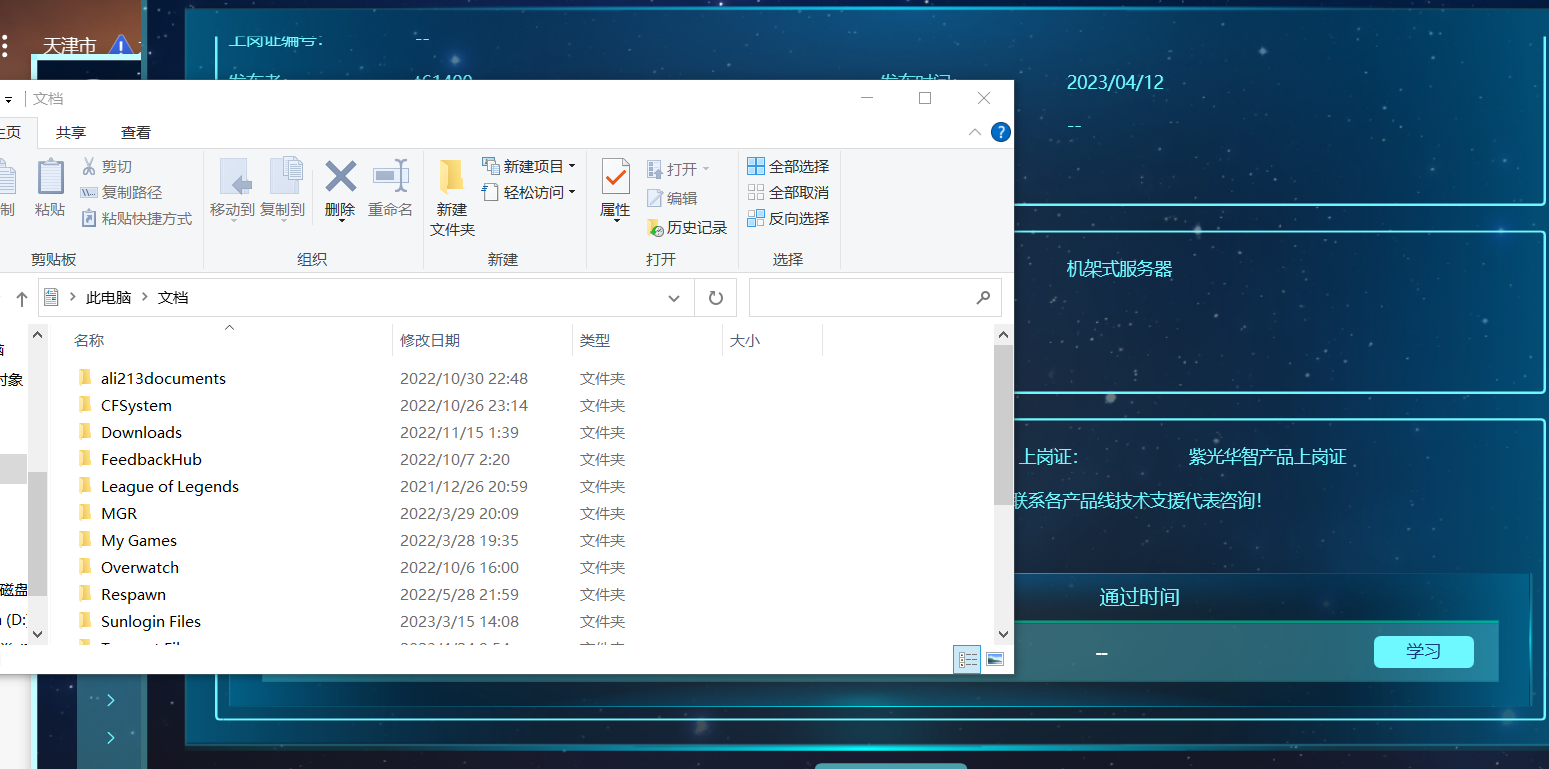Select the CFSystem folder

pyautogui.click(x=136, y=405)
